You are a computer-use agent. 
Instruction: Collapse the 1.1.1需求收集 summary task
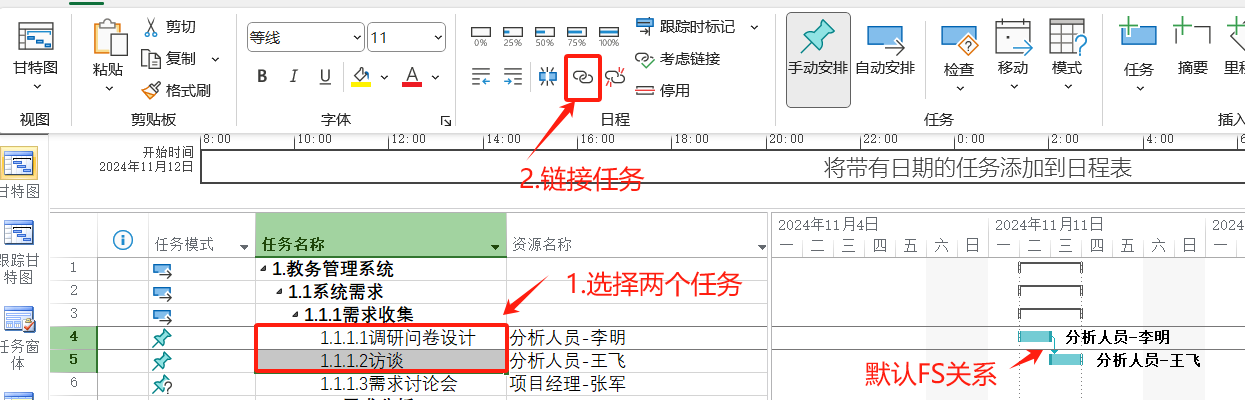(x=296, y=314)
